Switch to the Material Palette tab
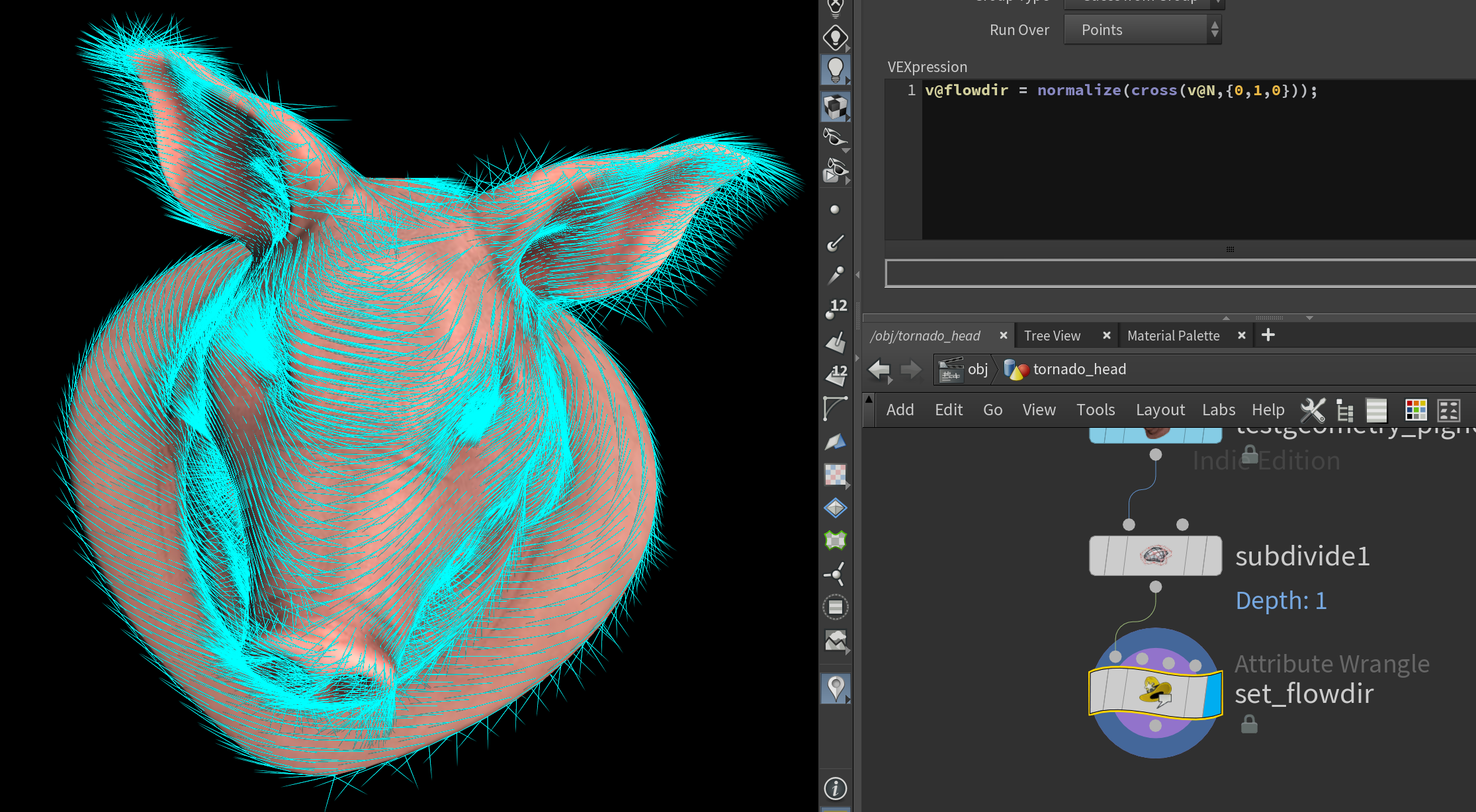The image size is (1476, 812). tap(1173, 336)
